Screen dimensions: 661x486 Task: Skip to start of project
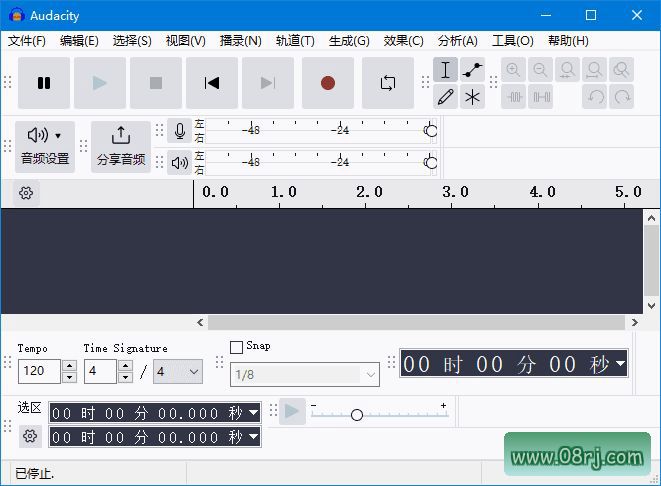[x=212, y=83]
